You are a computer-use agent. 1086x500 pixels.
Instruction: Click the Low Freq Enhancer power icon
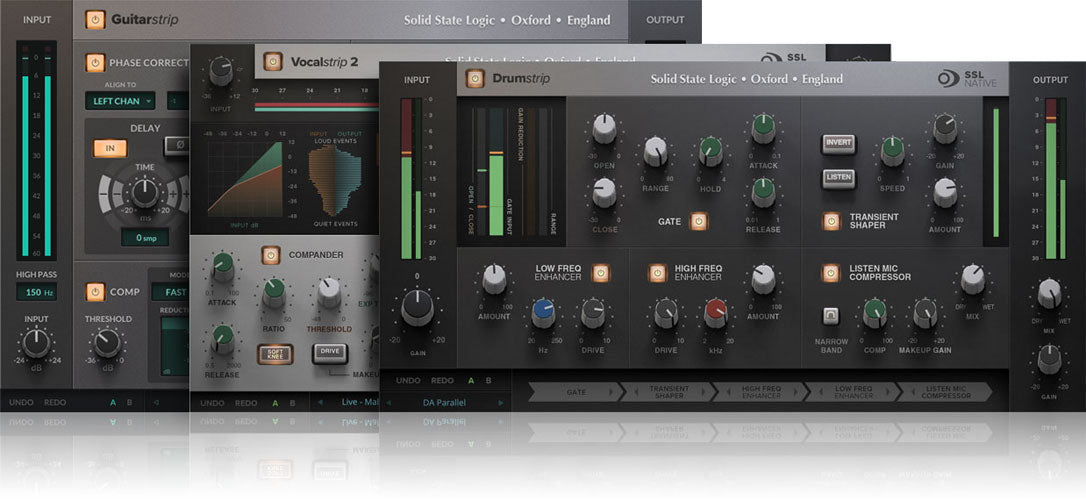[x=600, y=273]
